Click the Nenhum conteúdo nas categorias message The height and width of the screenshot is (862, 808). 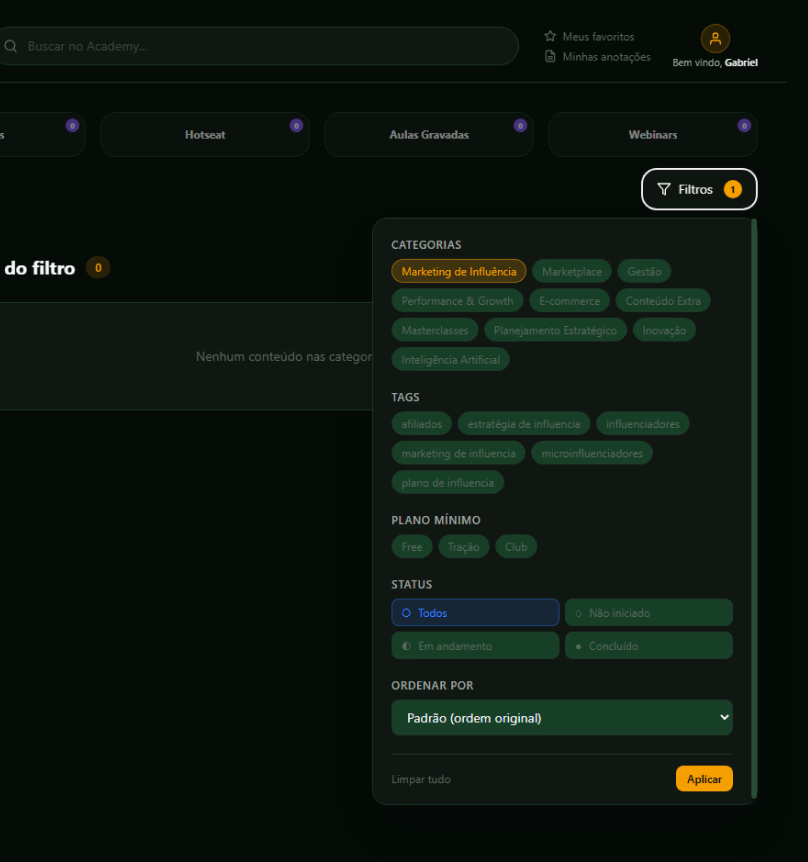coord(284,357)
